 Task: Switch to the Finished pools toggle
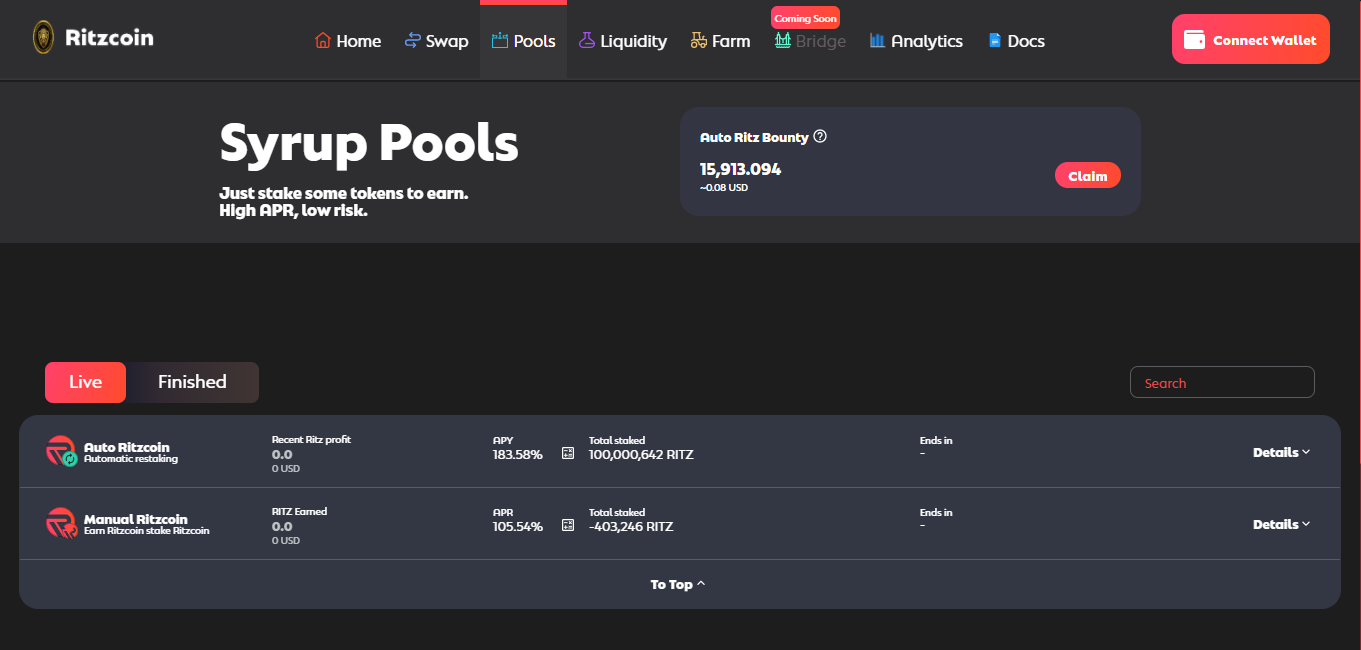(192, 382)
